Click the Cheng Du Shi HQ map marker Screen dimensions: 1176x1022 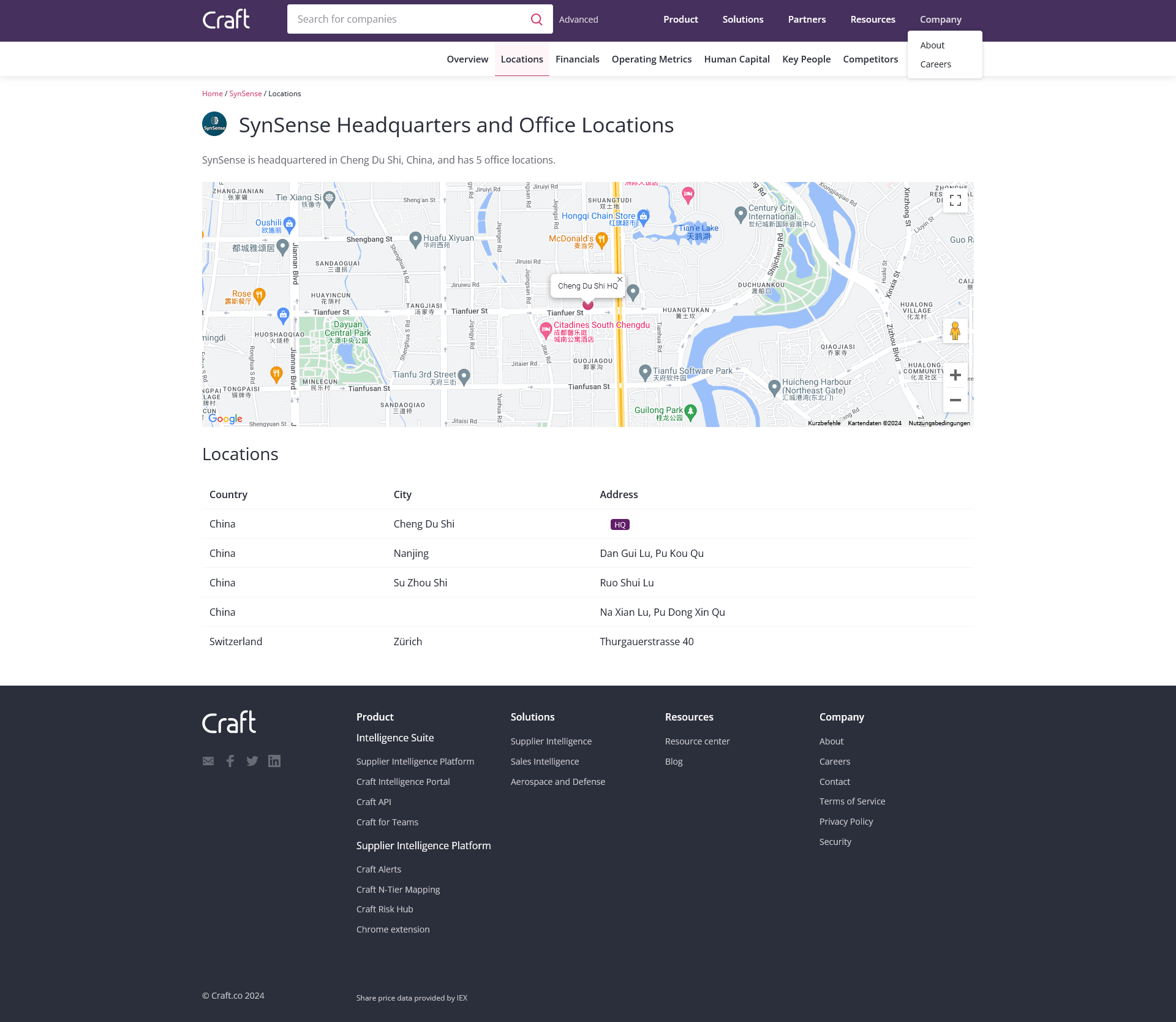pos(588,304)
